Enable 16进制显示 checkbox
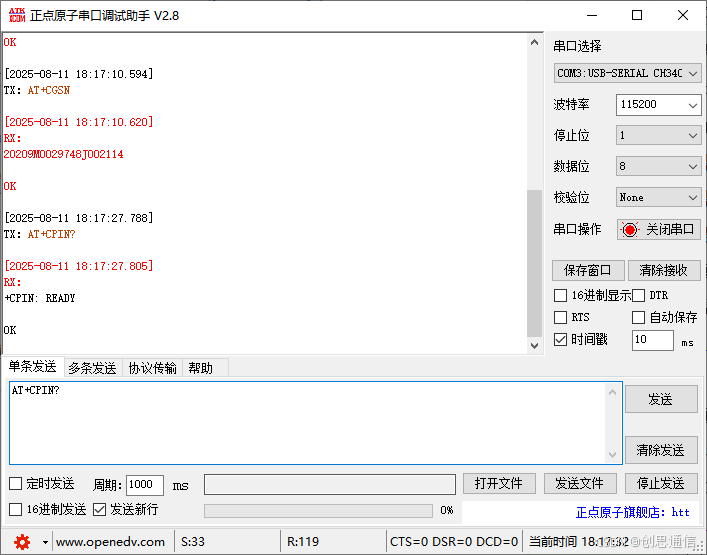This screenshot has height=555, width=707. 560,296
